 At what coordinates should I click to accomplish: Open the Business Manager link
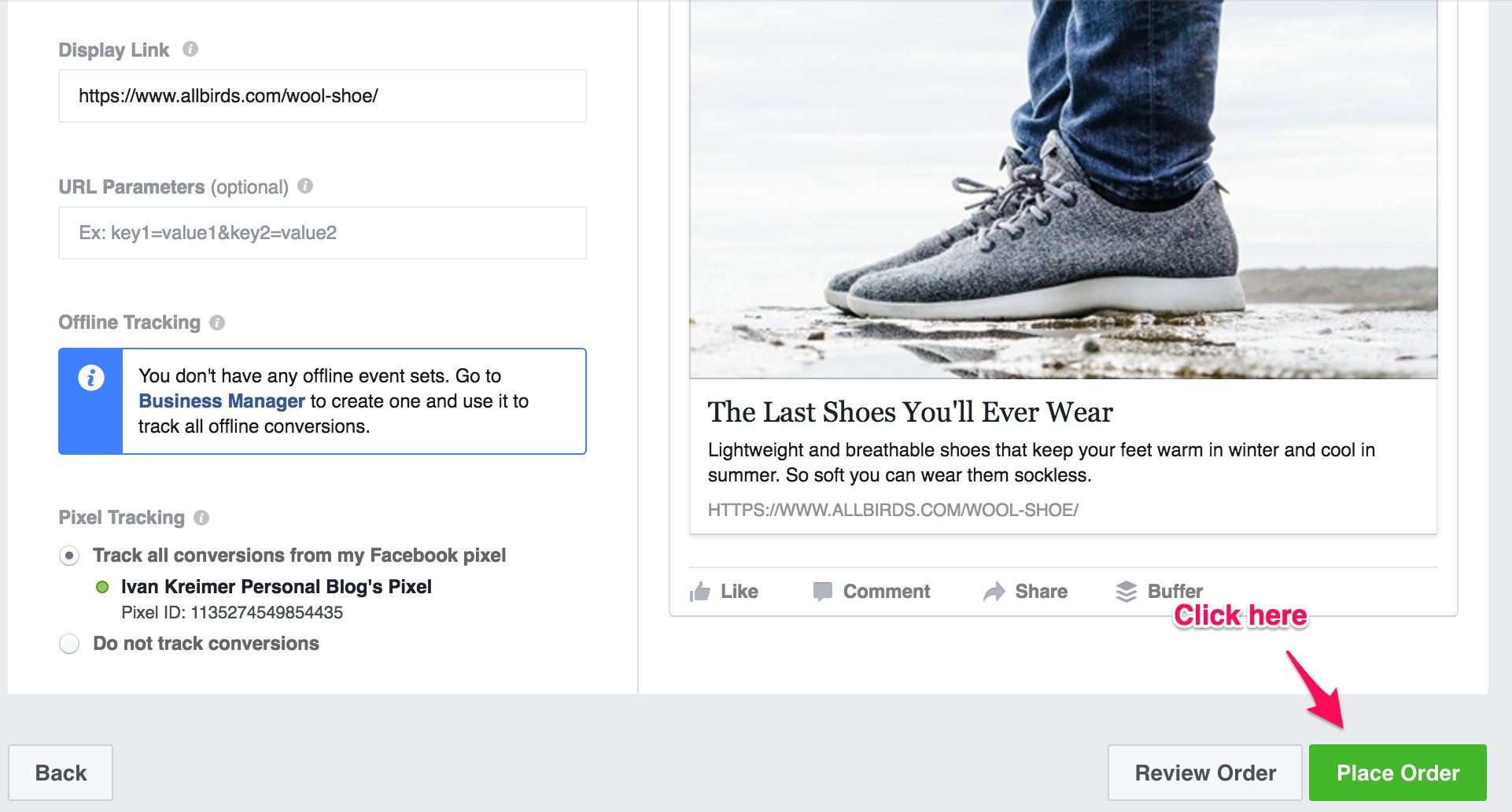(x=221, y=401)
